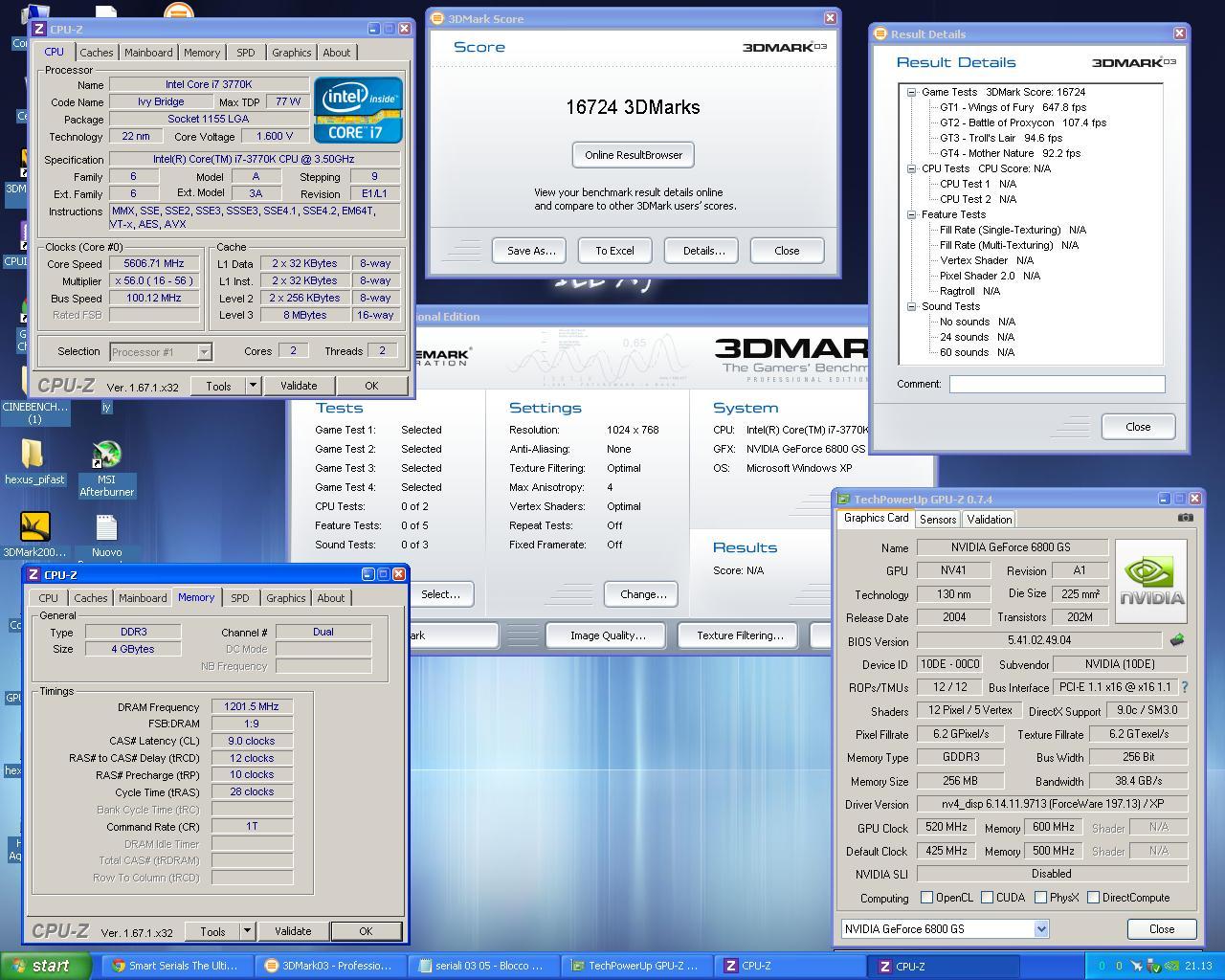Click the Bus Interface question mark icon
1225x980 pixels.
point(1184,687)
